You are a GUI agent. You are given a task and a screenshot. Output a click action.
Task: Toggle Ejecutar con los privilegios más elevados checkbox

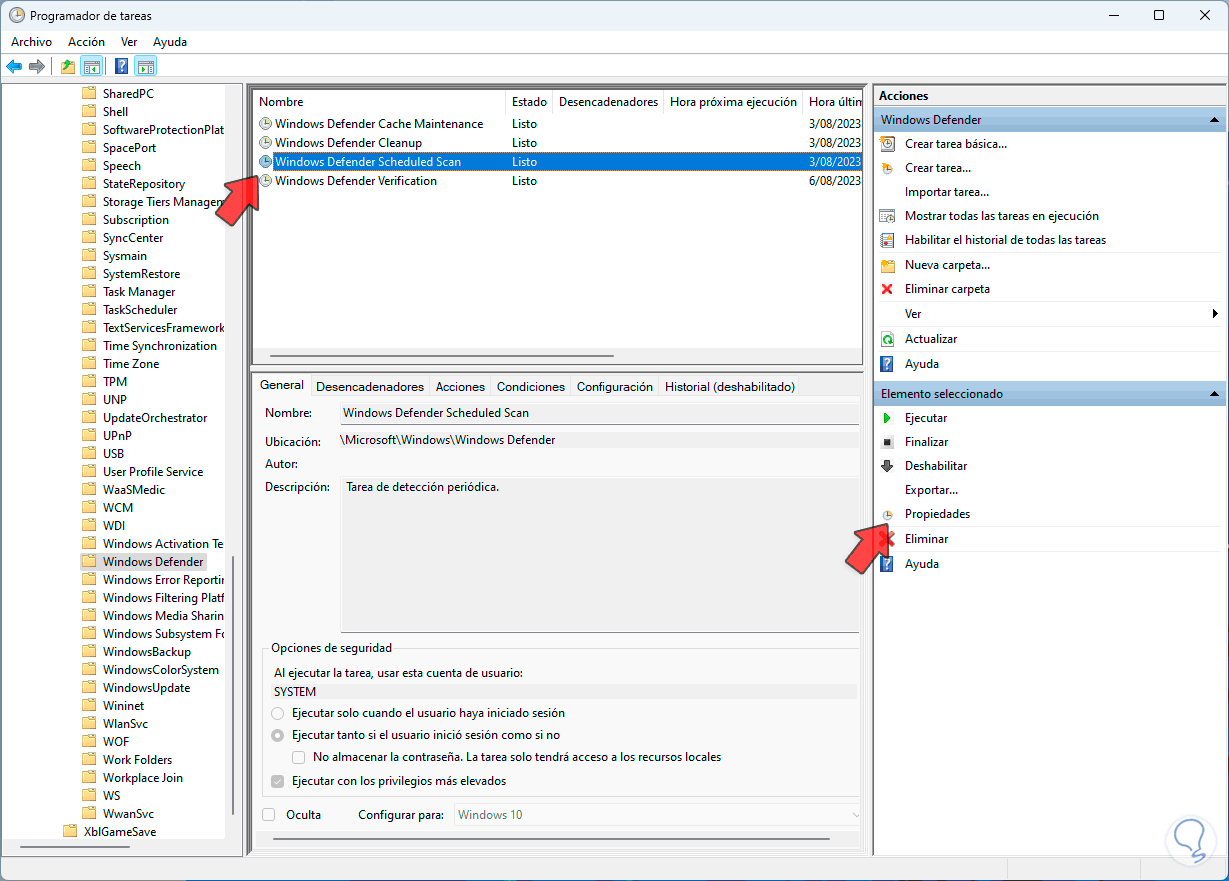point(278,781)
